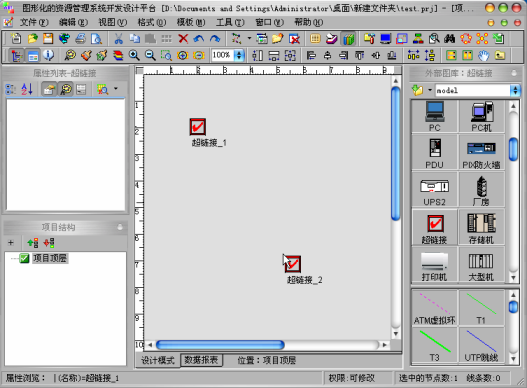Open the model library dropdown
The image size is (527, 388).
pos(515,90)
